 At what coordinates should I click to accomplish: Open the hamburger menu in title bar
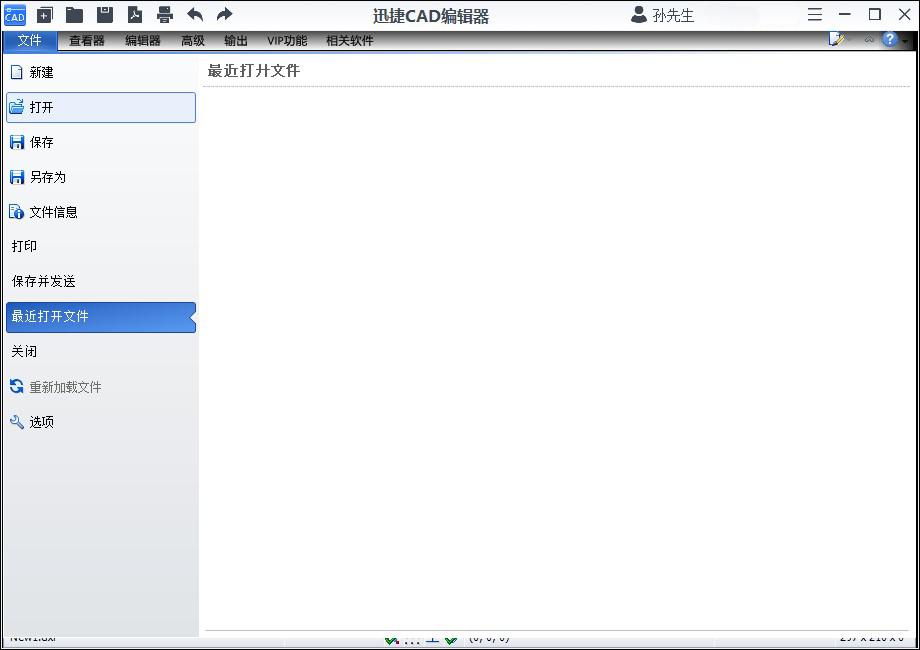click(x=814, y=15)
